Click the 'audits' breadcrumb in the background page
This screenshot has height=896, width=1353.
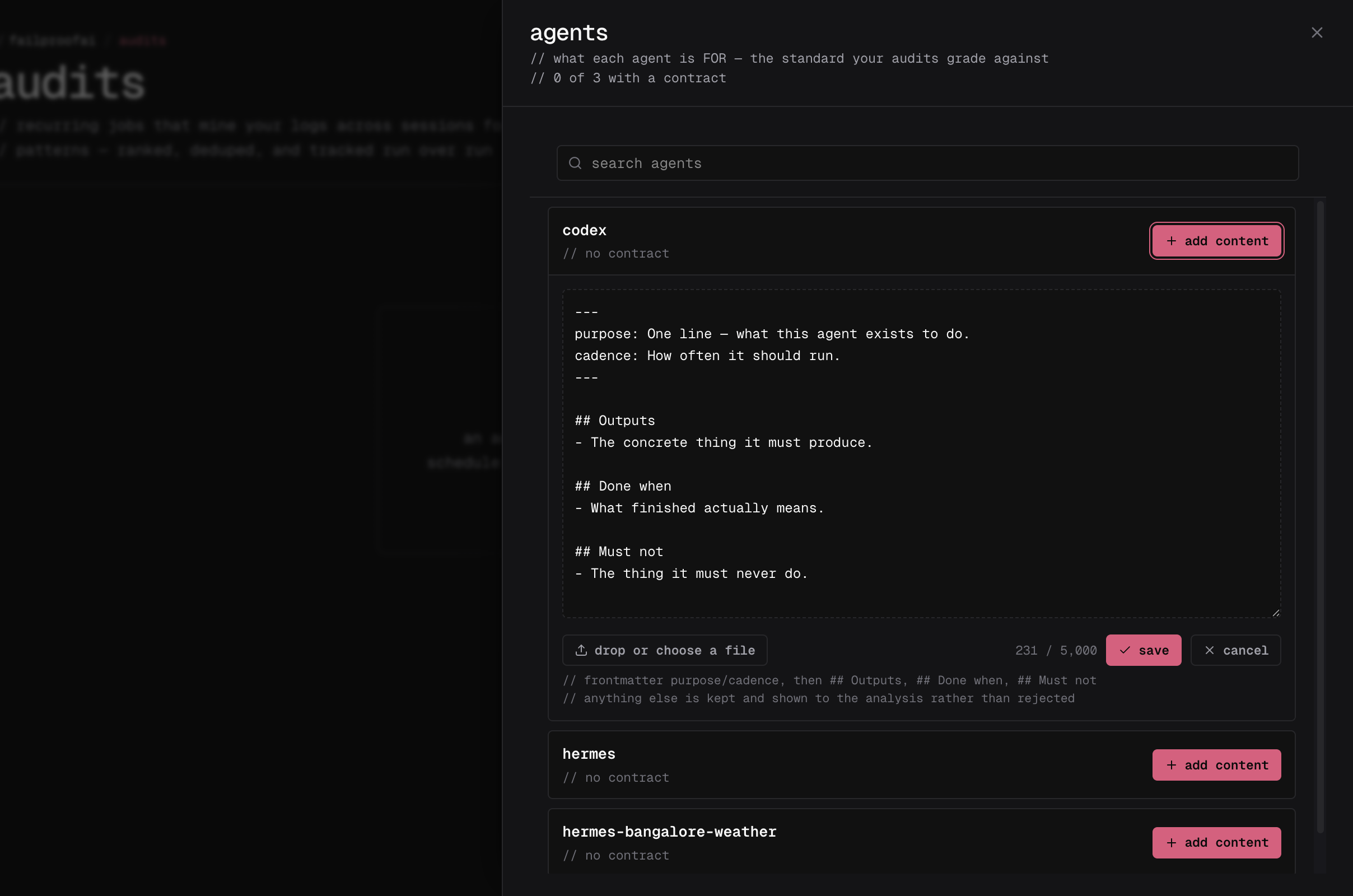click(143, 40)
